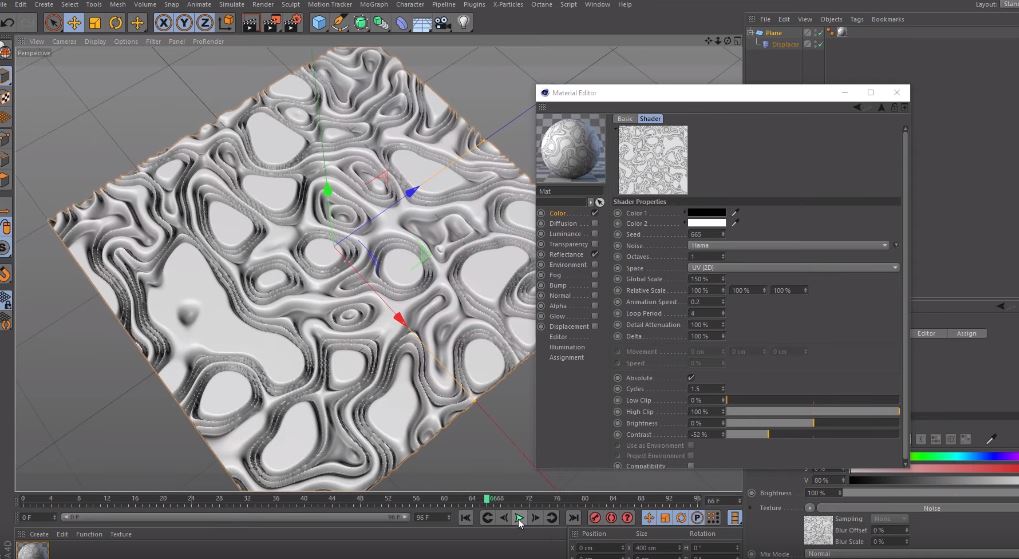
Task: Click the Camera object icon
Action: 443,23
